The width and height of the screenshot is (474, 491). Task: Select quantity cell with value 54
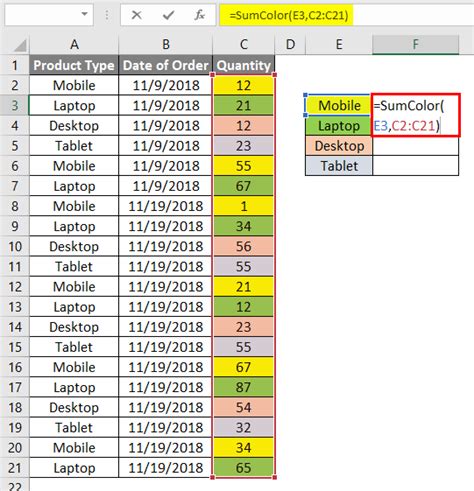[x=244, y=407]
